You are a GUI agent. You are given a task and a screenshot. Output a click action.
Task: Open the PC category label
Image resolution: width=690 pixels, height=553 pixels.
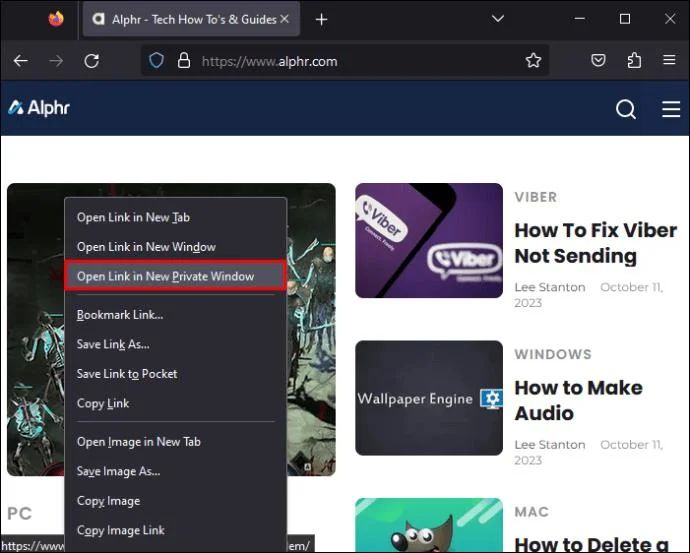click(20, 513)
